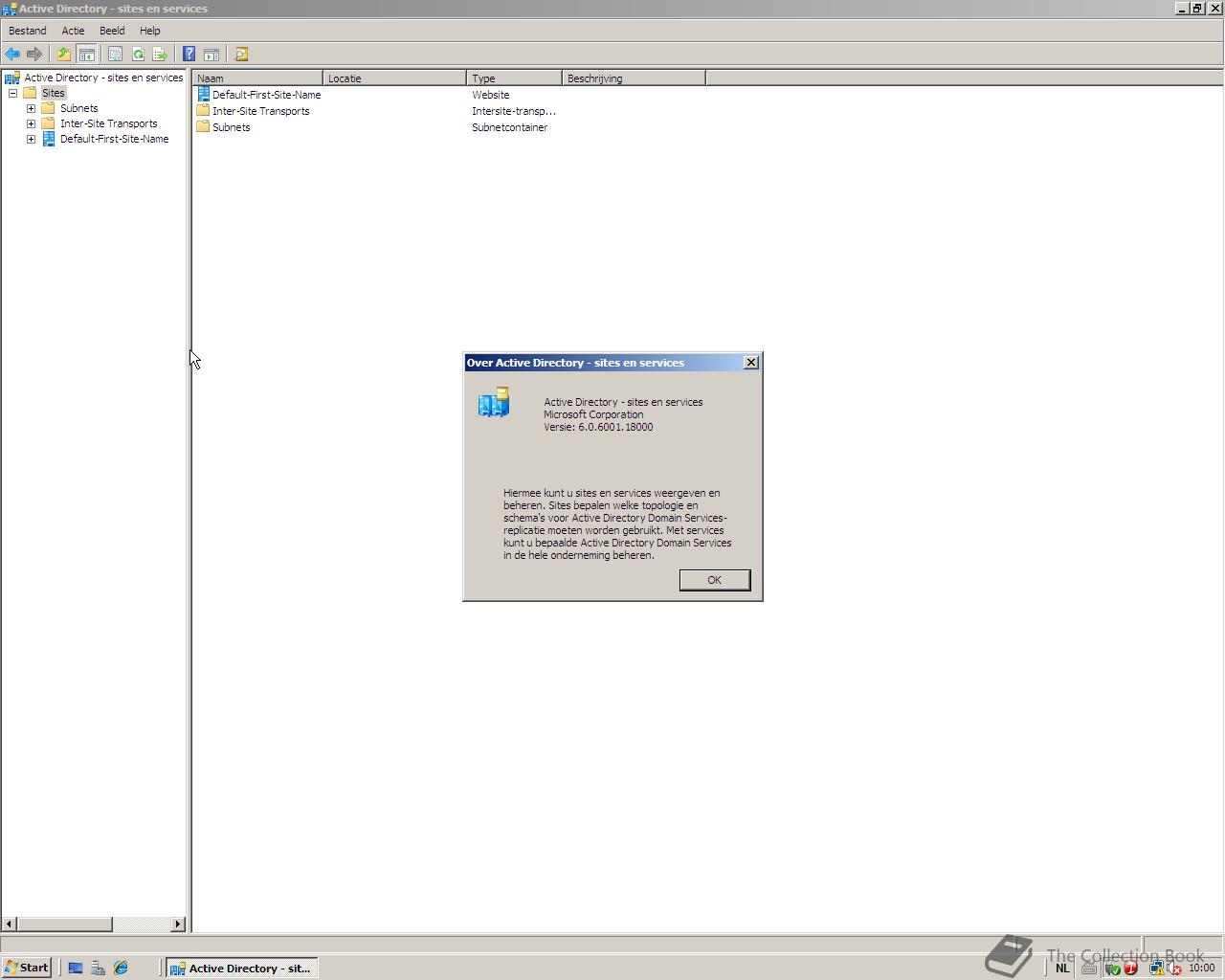1225x980 pixels.
Task: Sort by the Locatie column header
Action: pyautogui.click(x=394, y=78)
